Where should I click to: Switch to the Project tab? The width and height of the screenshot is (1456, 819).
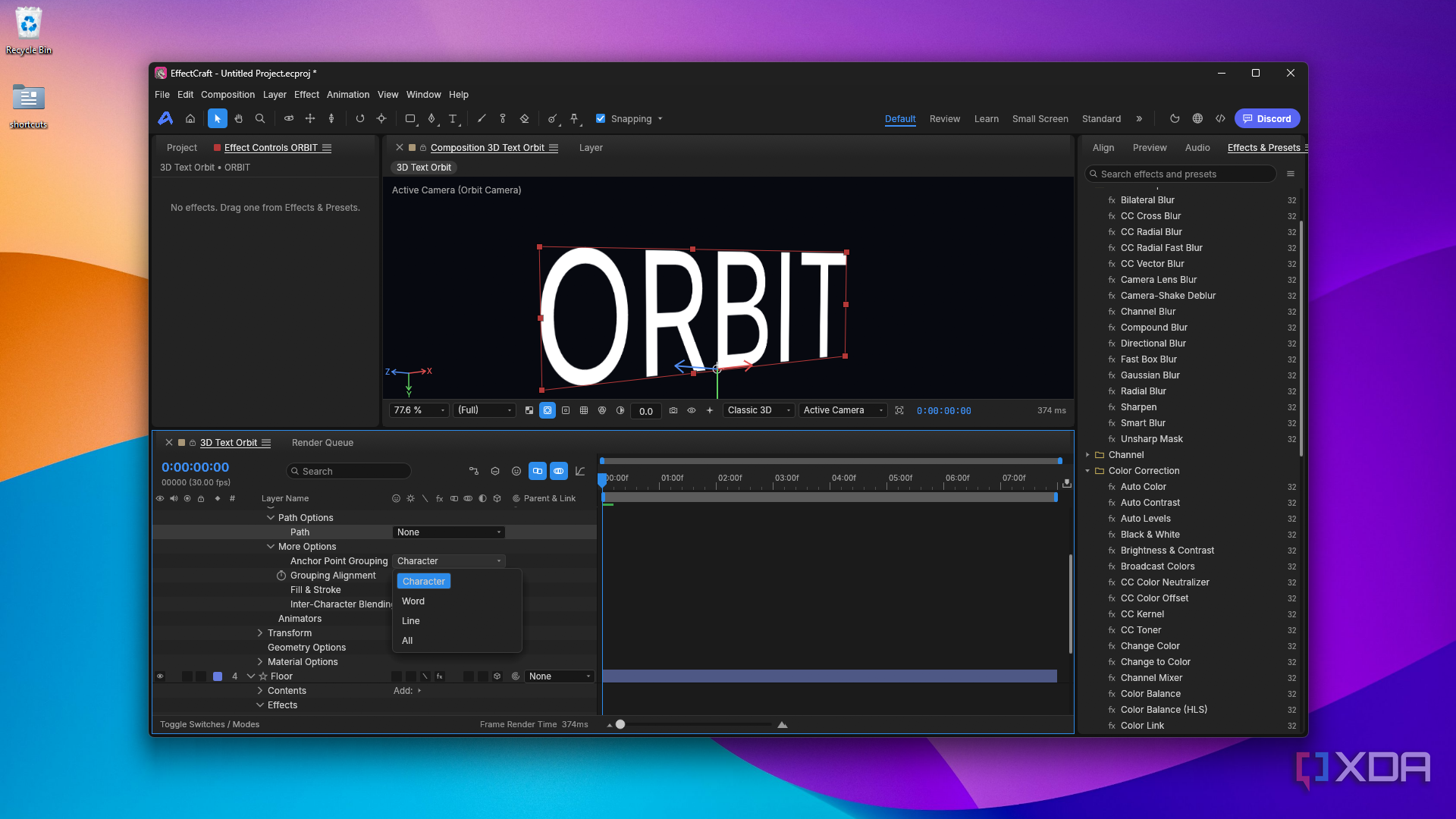pyautogui.click(x=182, y=148)
